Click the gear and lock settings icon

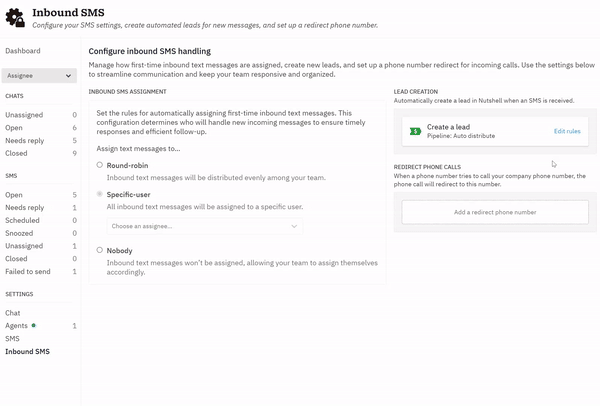tap(16, 19)
